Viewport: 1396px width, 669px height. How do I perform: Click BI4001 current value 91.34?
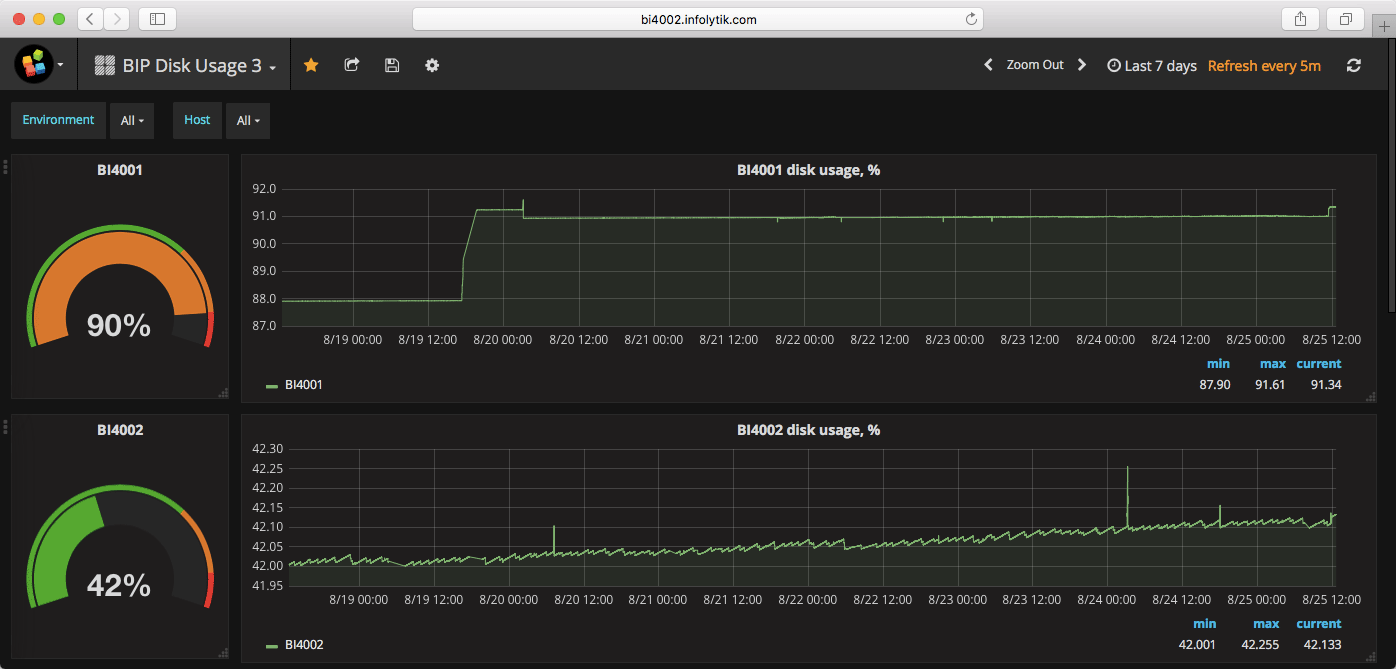click(1326, 384)
